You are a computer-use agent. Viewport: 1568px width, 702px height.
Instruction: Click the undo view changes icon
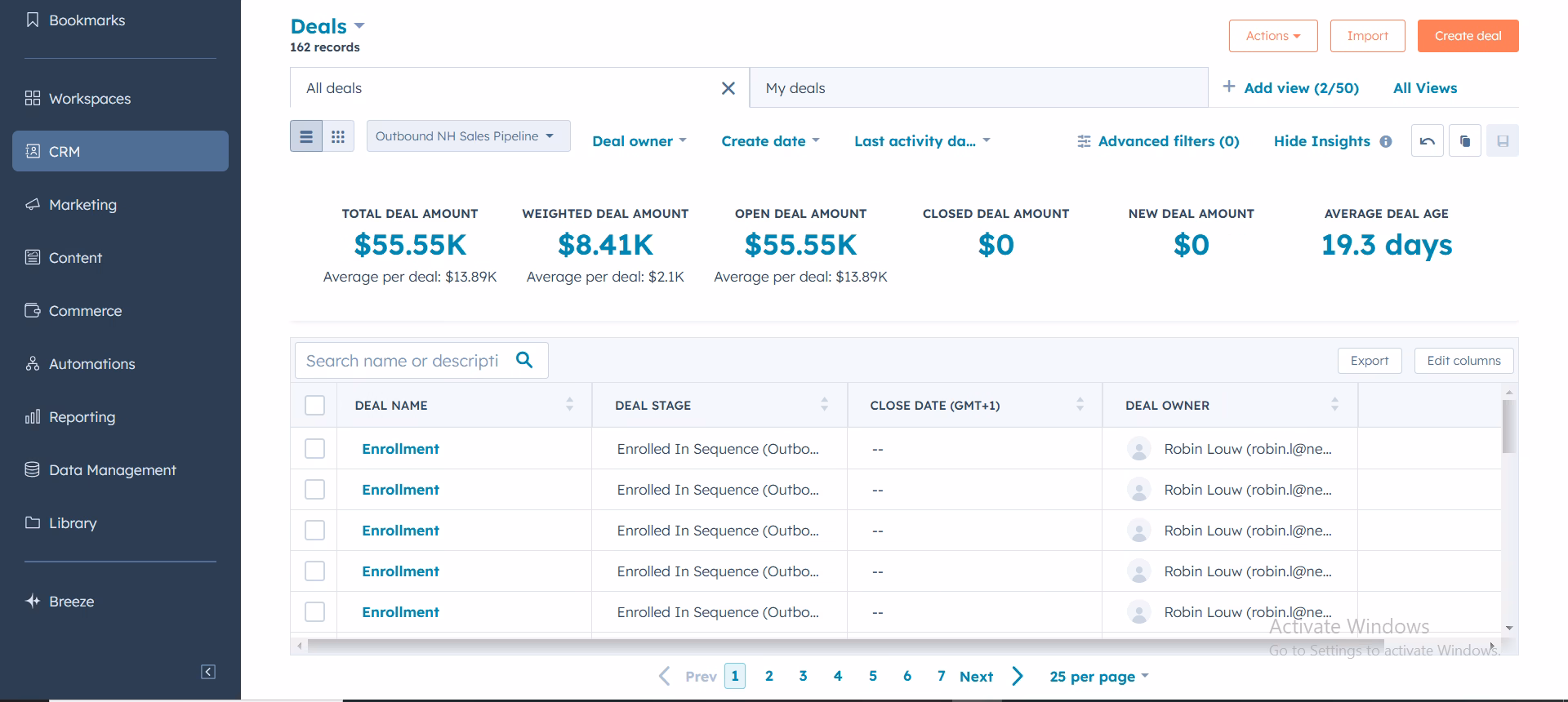pyautogui.click(x=1428, y=141)
